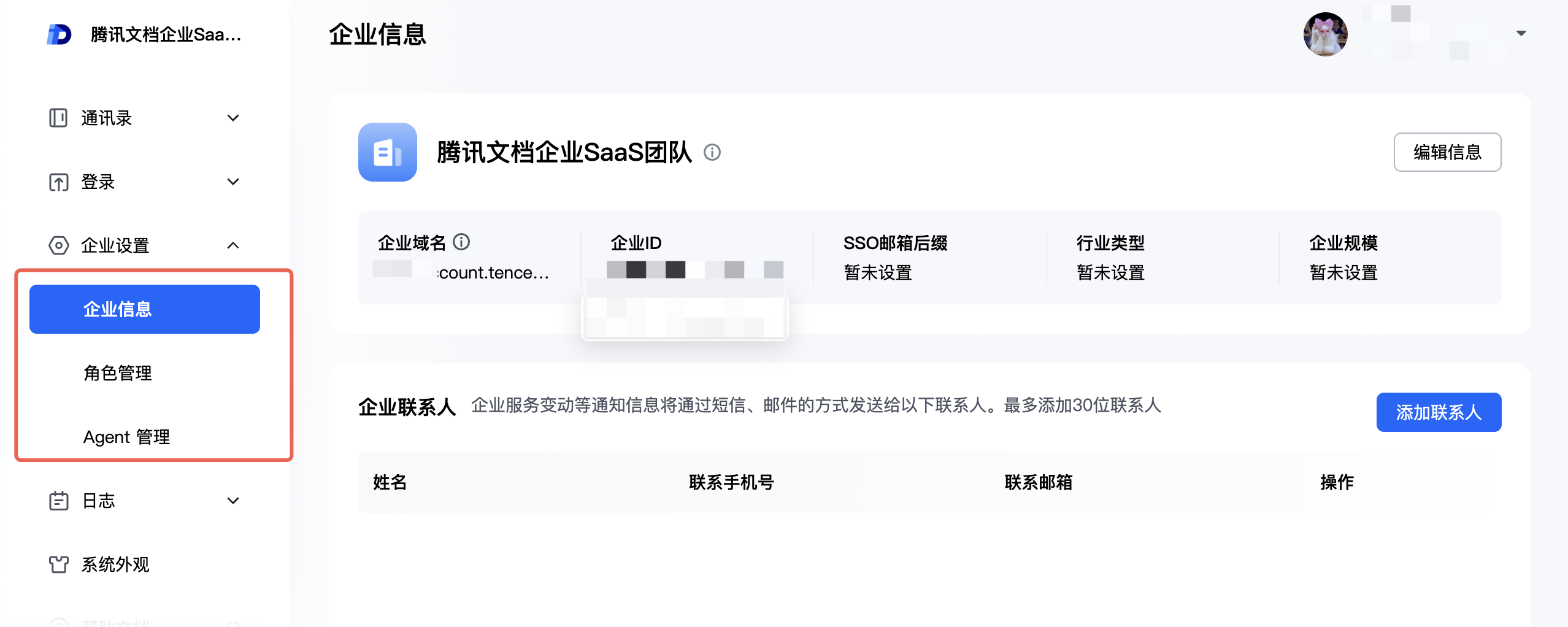
Task: Click the user profile avatar
Action: (x=1325, y=34)
